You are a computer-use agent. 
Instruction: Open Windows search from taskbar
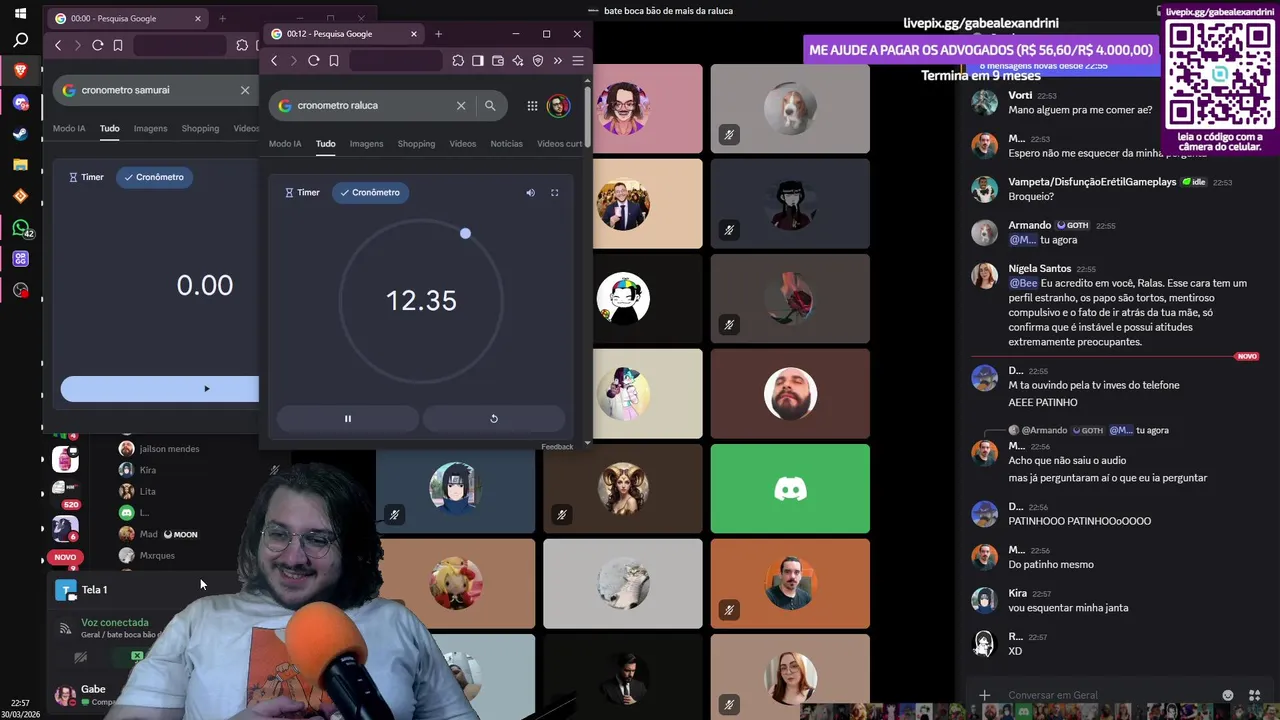21,40
